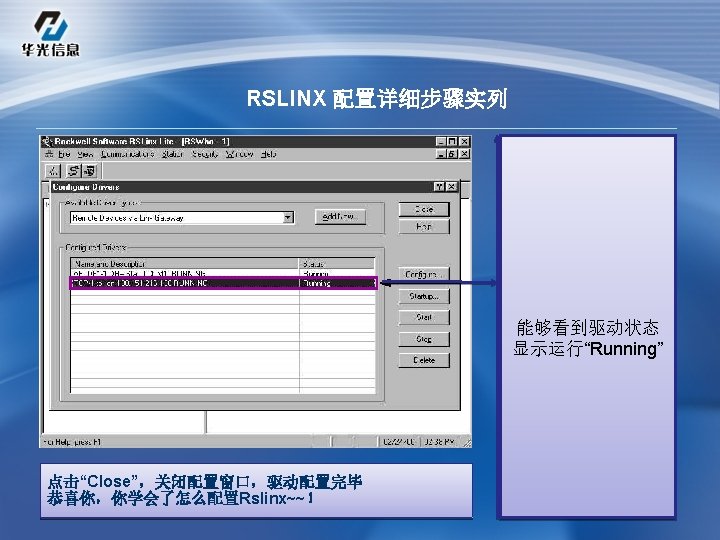Screen dimensions: 720x540
Task: Click the Startup... button
Action: 424,296
